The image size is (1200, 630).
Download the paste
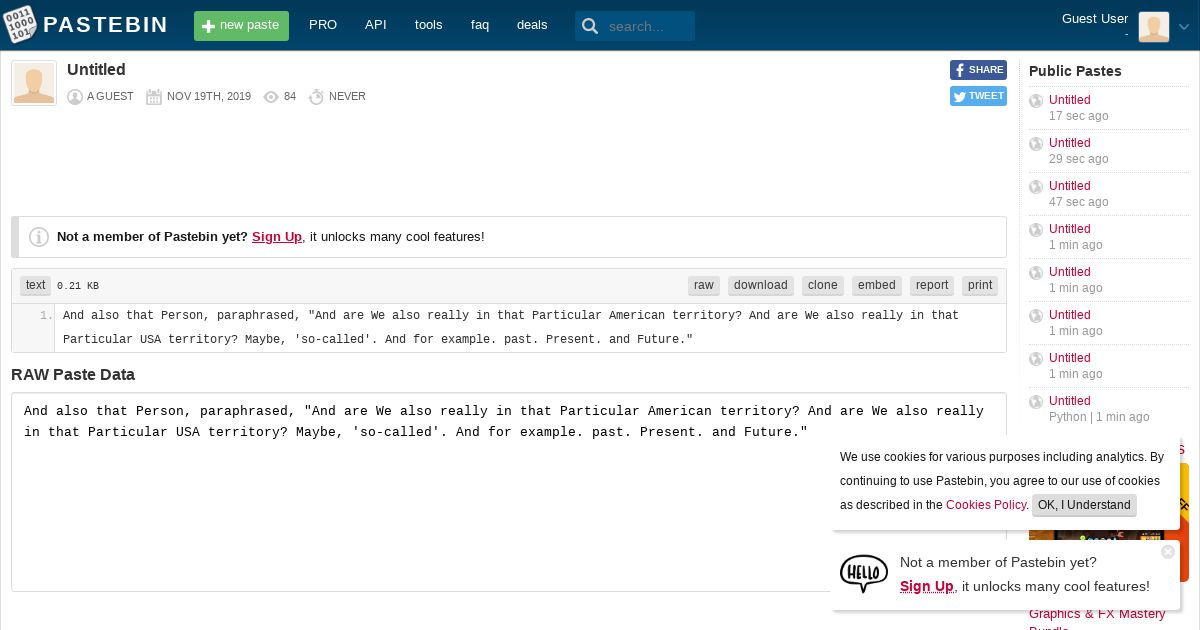coord(761,285)
